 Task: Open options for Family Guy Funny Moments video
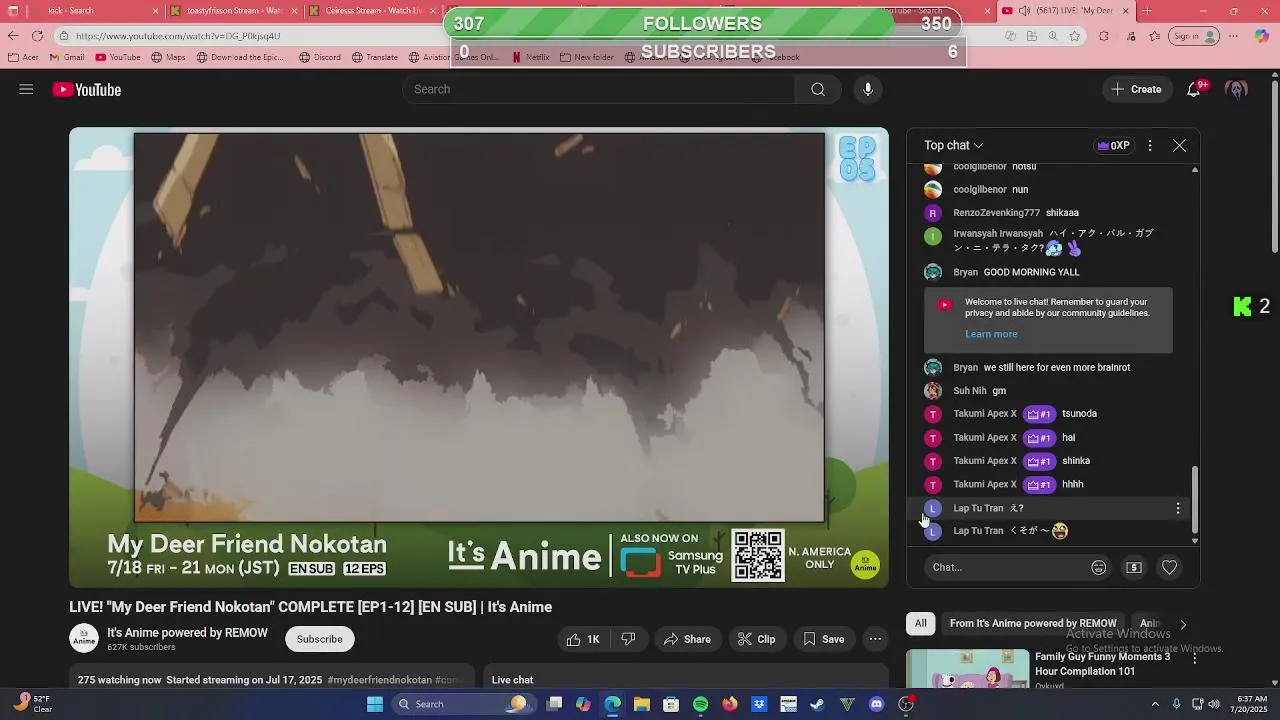tap(1194, 658)
